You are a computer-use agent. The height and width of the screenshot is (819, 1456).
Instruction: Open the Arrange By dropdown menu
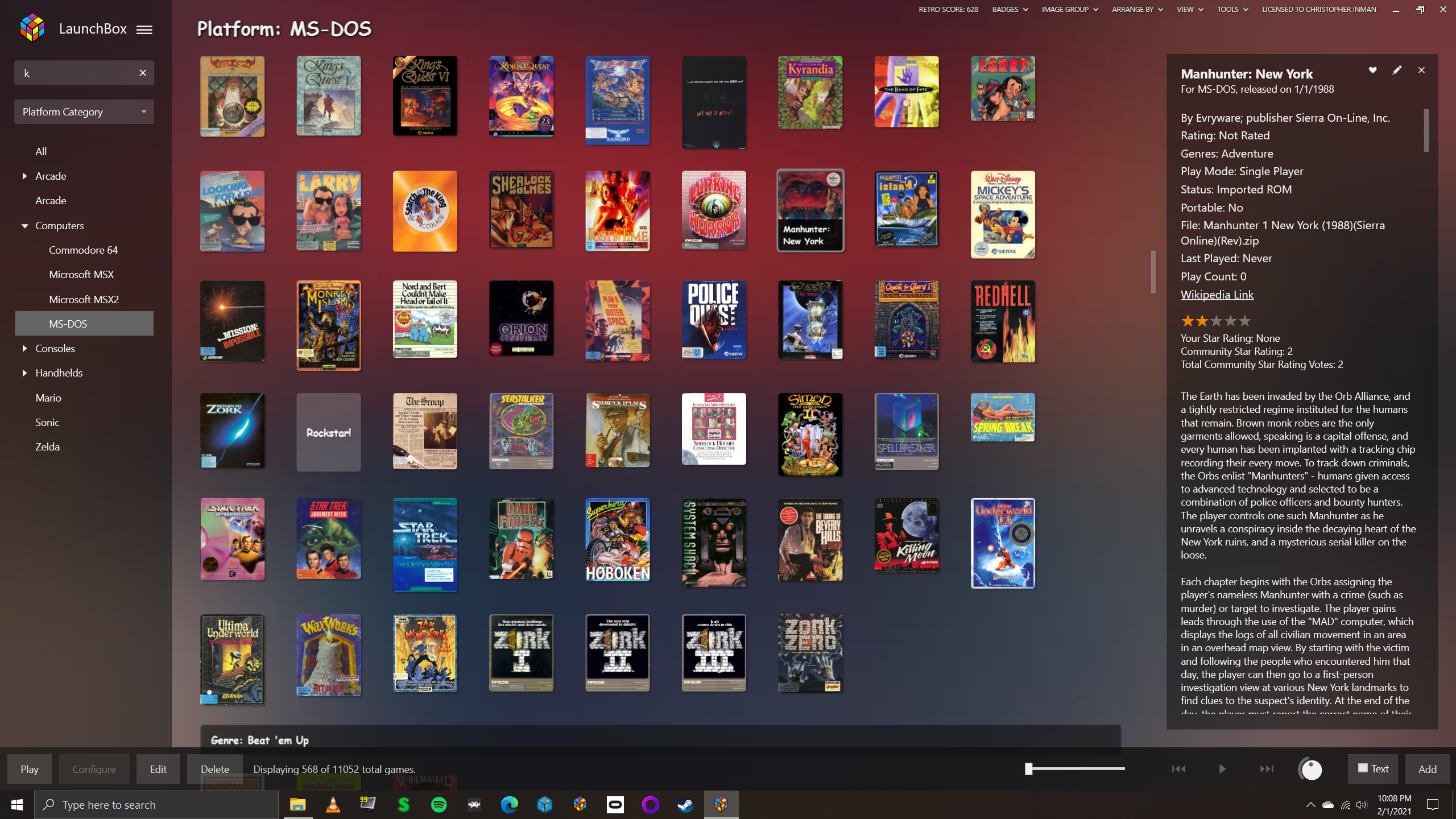click(x=1137, y=9)
